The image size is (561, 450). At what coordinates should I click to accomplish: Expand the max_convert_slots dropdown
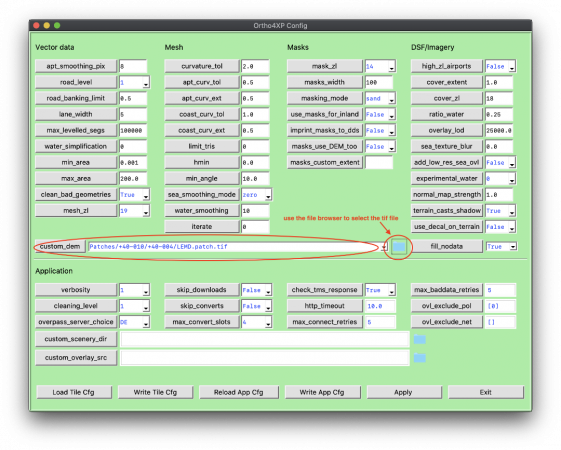268,322
